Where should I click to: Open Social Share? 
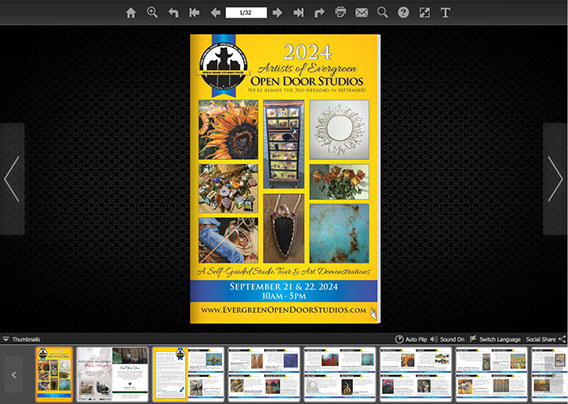pos(546,339)
